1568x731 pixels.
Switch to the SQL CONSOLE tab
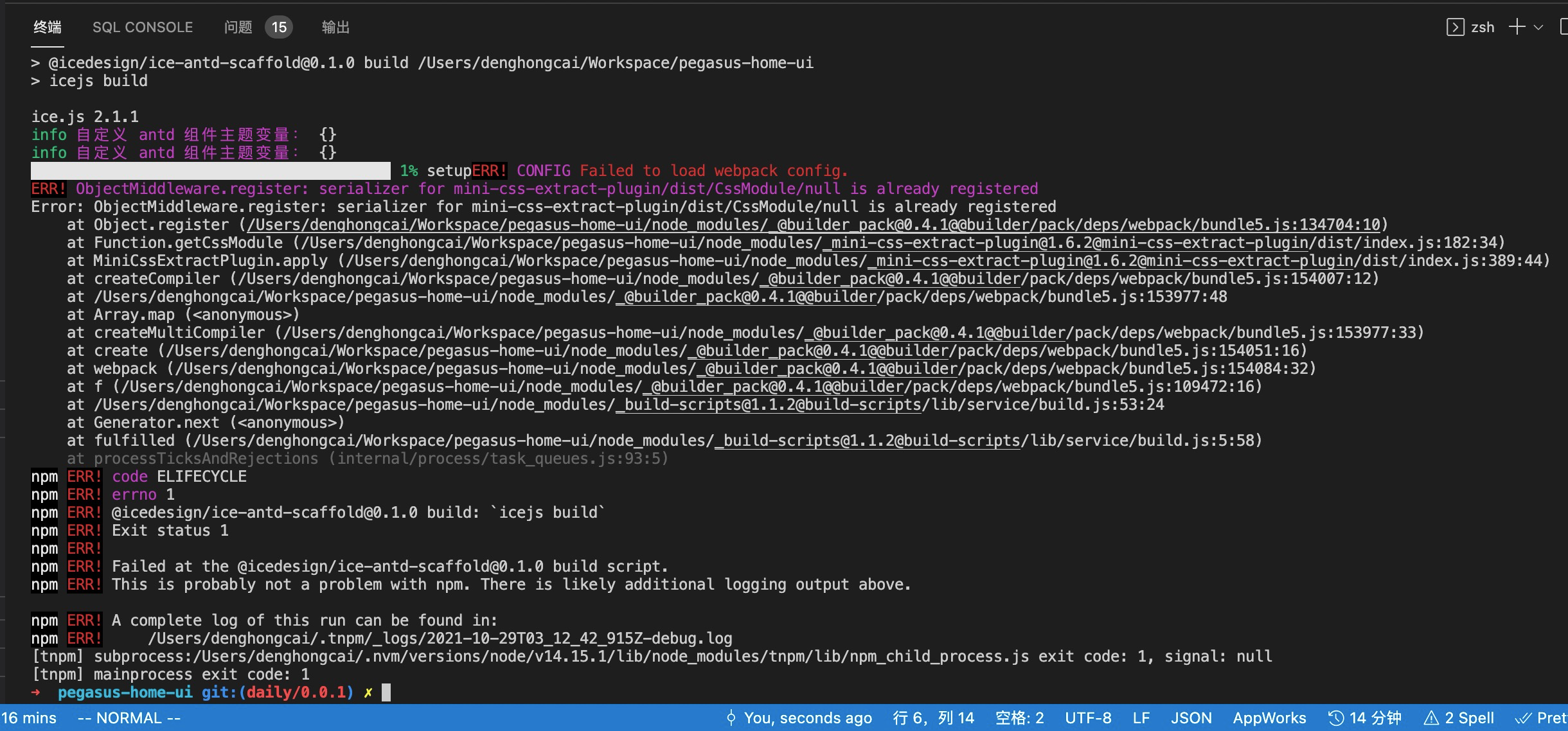coord(143,27)
